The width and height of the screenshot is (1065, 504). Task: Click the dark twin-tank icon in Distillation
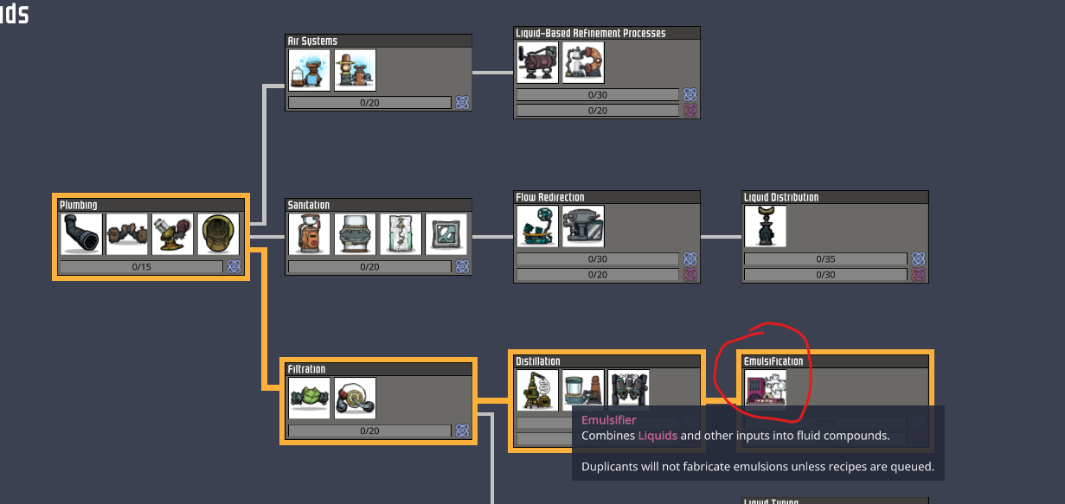coord(628,390)
